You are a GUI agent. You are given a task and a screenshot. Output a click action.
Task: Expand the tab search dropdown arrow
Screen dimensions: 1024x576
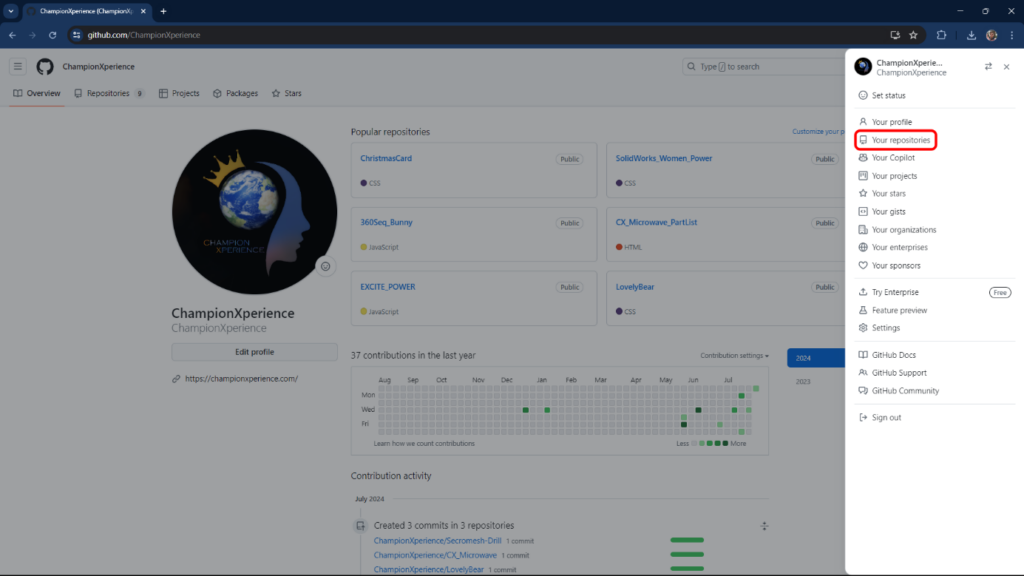pos(11,11)
